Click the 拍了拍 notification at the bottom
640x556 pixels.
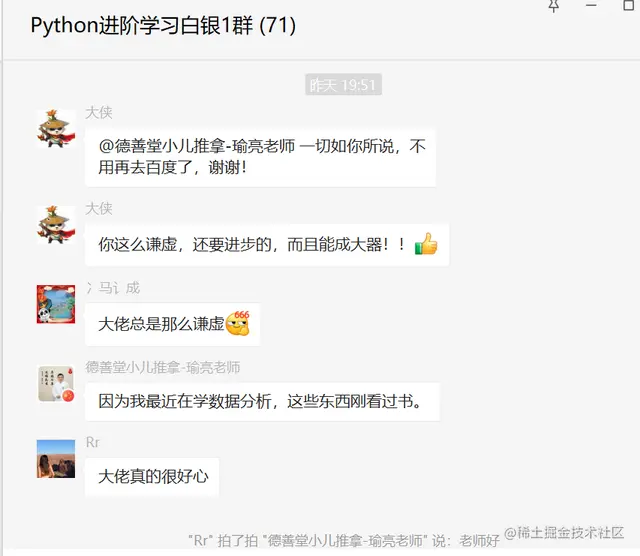point(344,540)
